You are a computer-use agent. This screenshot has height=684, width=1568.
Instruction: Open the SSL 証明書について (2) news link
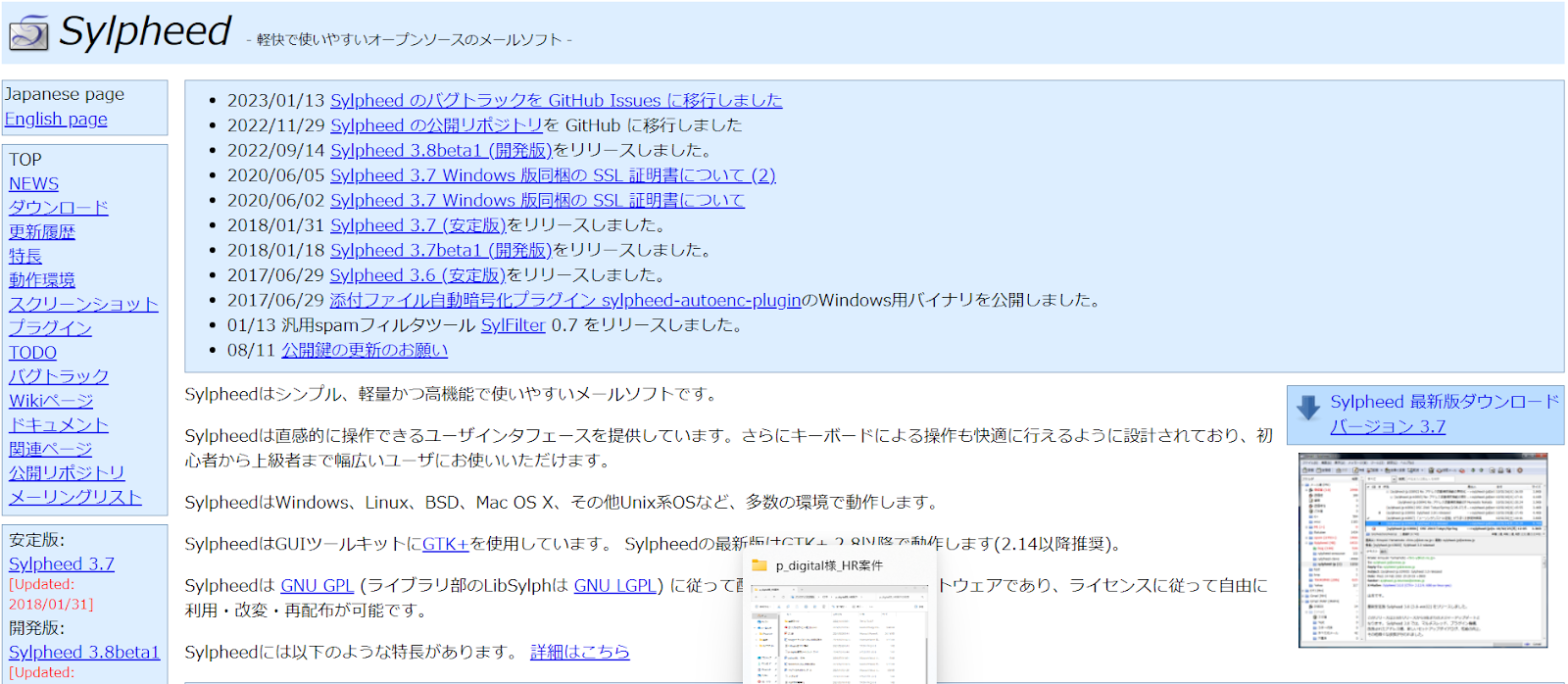553,174
